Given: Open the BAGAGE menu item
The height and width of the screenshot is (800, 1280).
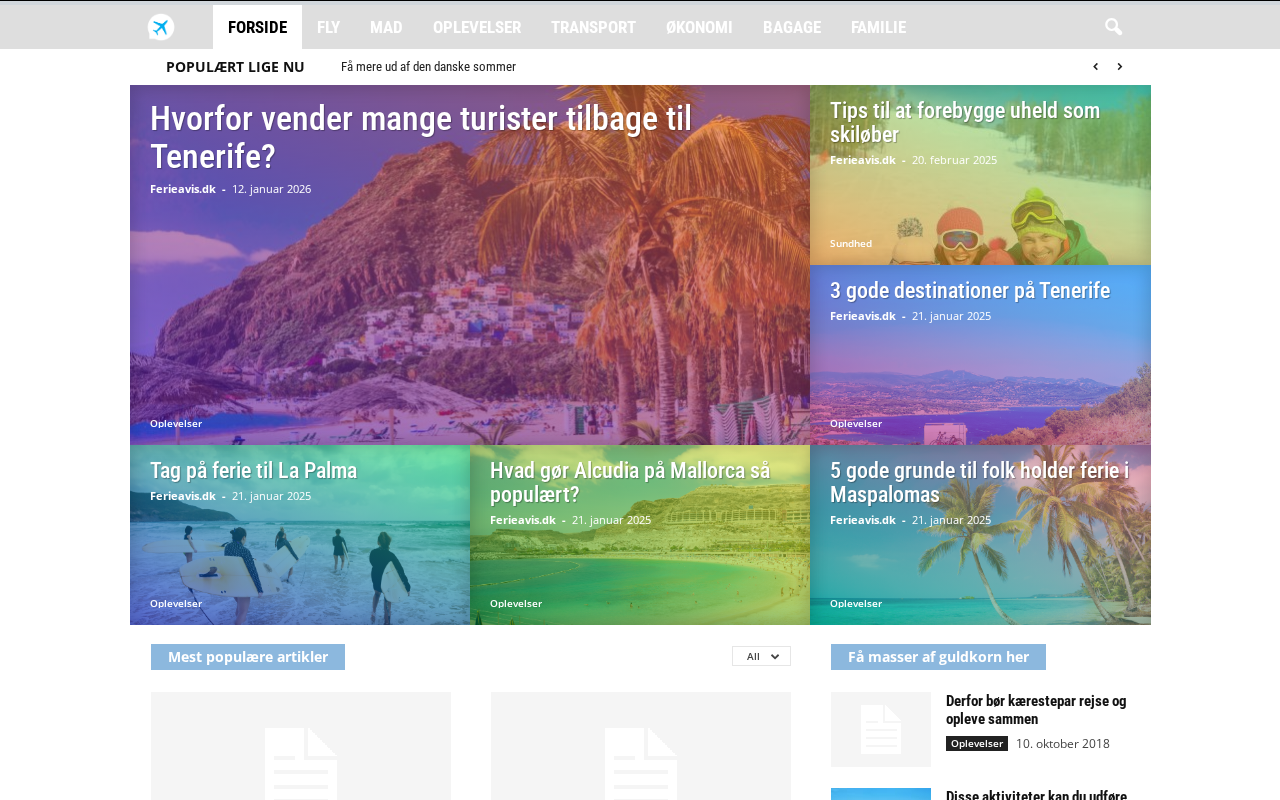Looking at the screenshot, I should (792, 27).
